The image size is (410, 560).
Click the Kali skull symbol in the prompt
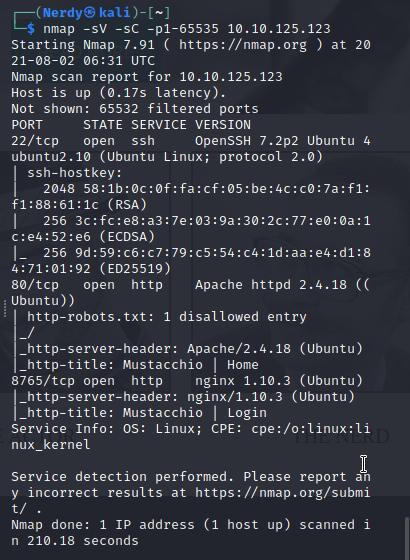(x=90, y=13)
